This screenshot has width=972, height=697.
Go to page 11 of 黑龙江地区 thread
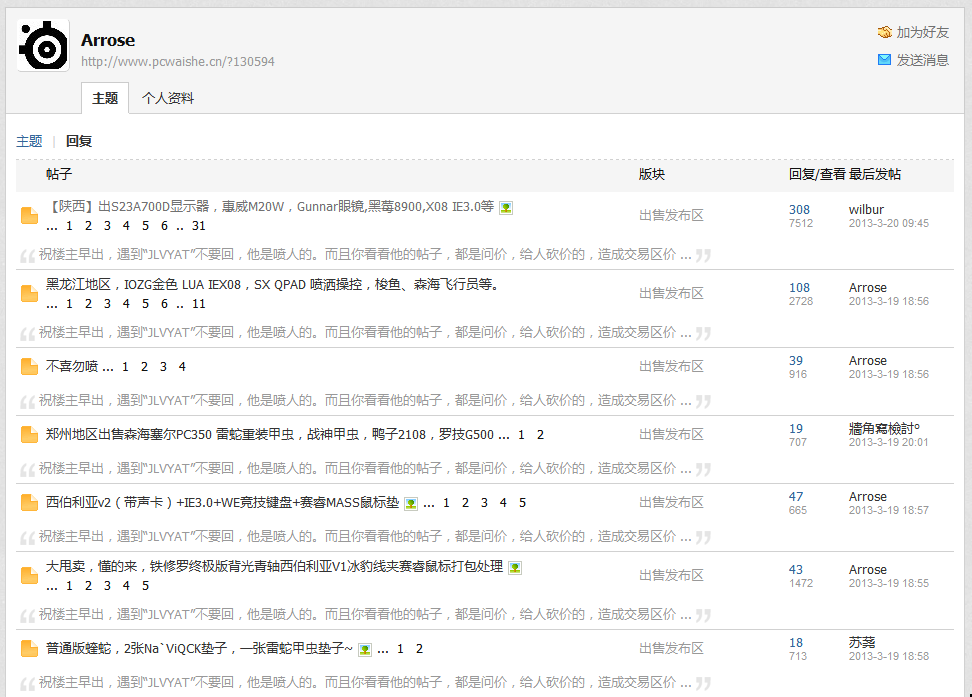(x=198, y=304)
